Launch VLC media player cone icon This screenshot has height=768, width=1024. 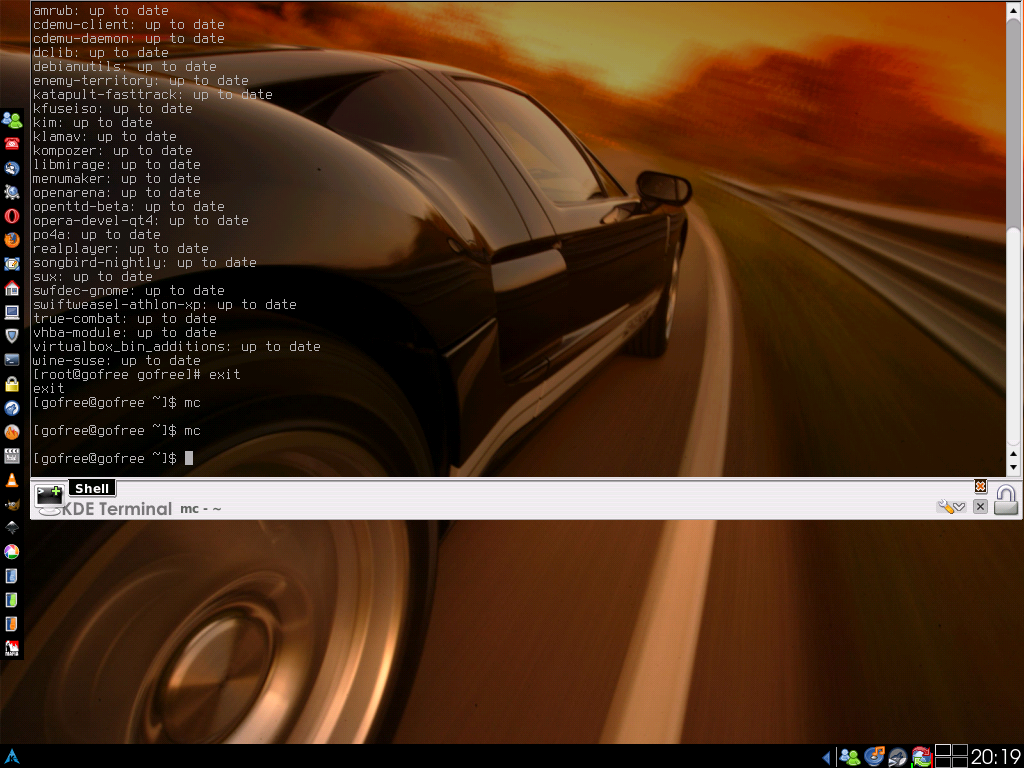pyautogui.click(x=12, y=480)
